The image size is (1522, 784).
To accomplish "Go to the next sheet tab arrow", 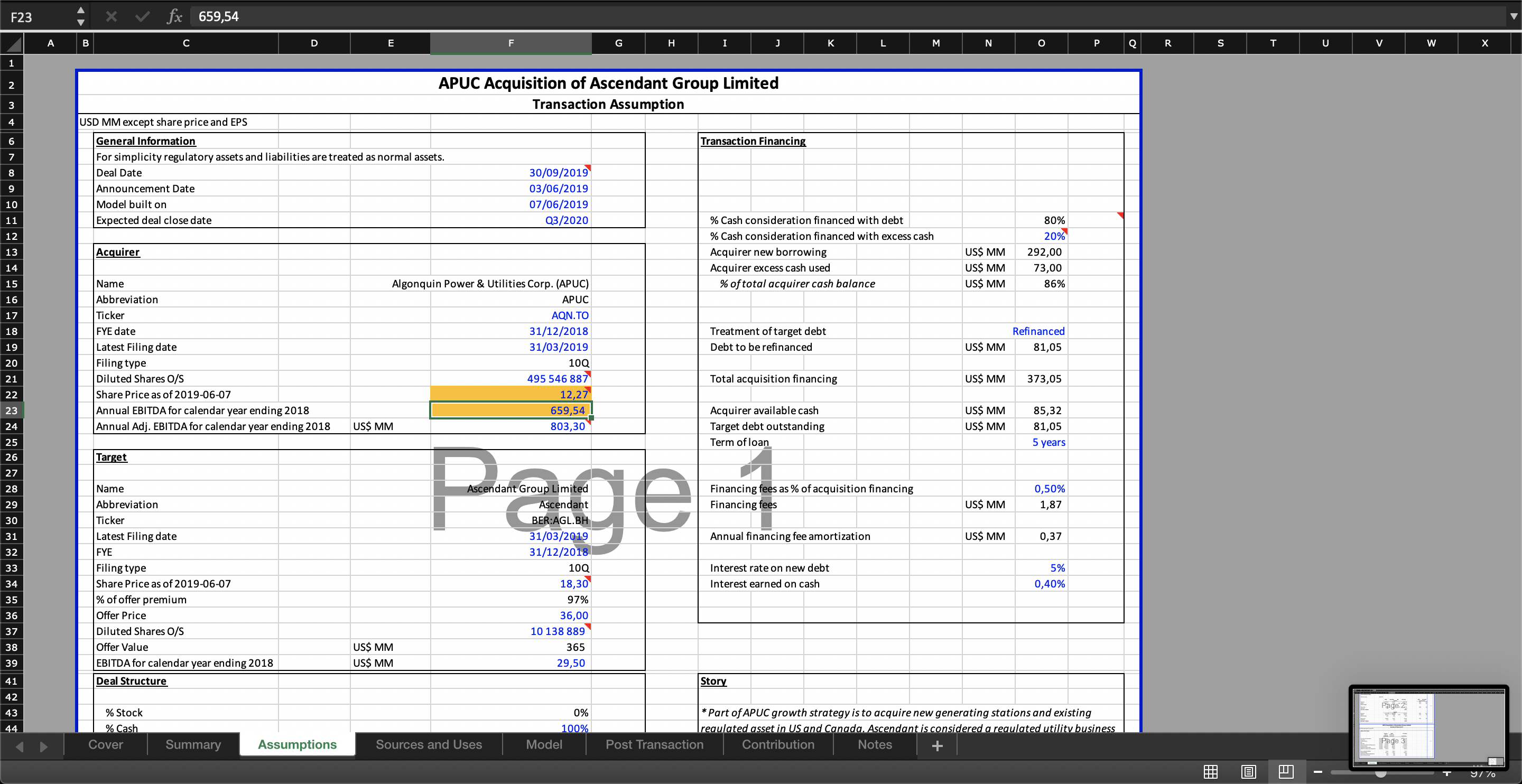I will pos(44,746).
